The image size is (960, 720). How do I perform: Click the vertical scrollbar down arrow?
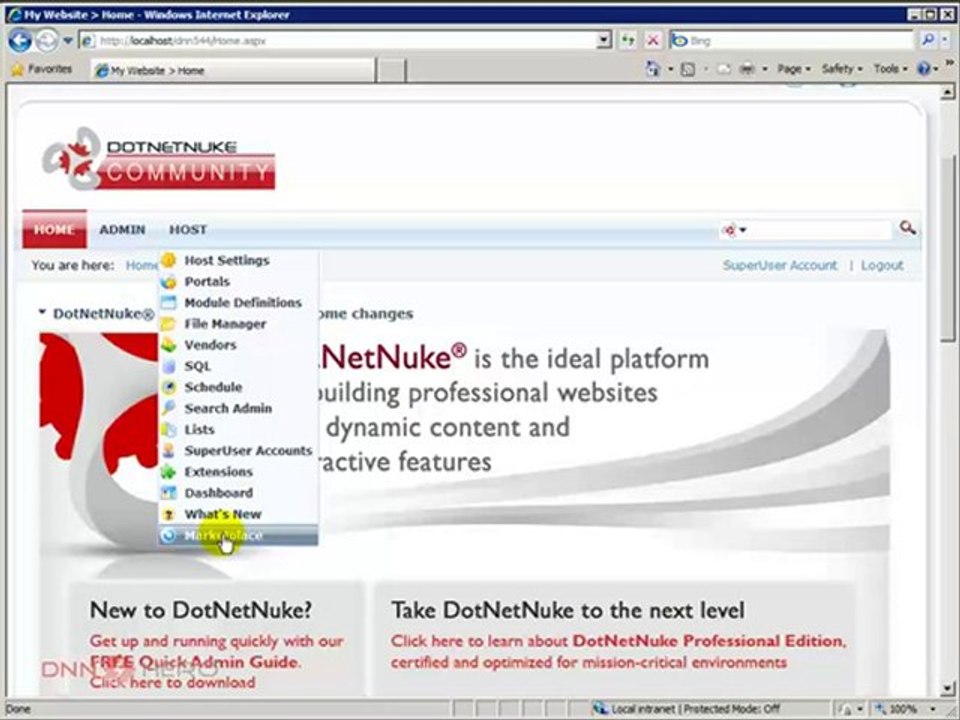point(948,690)
